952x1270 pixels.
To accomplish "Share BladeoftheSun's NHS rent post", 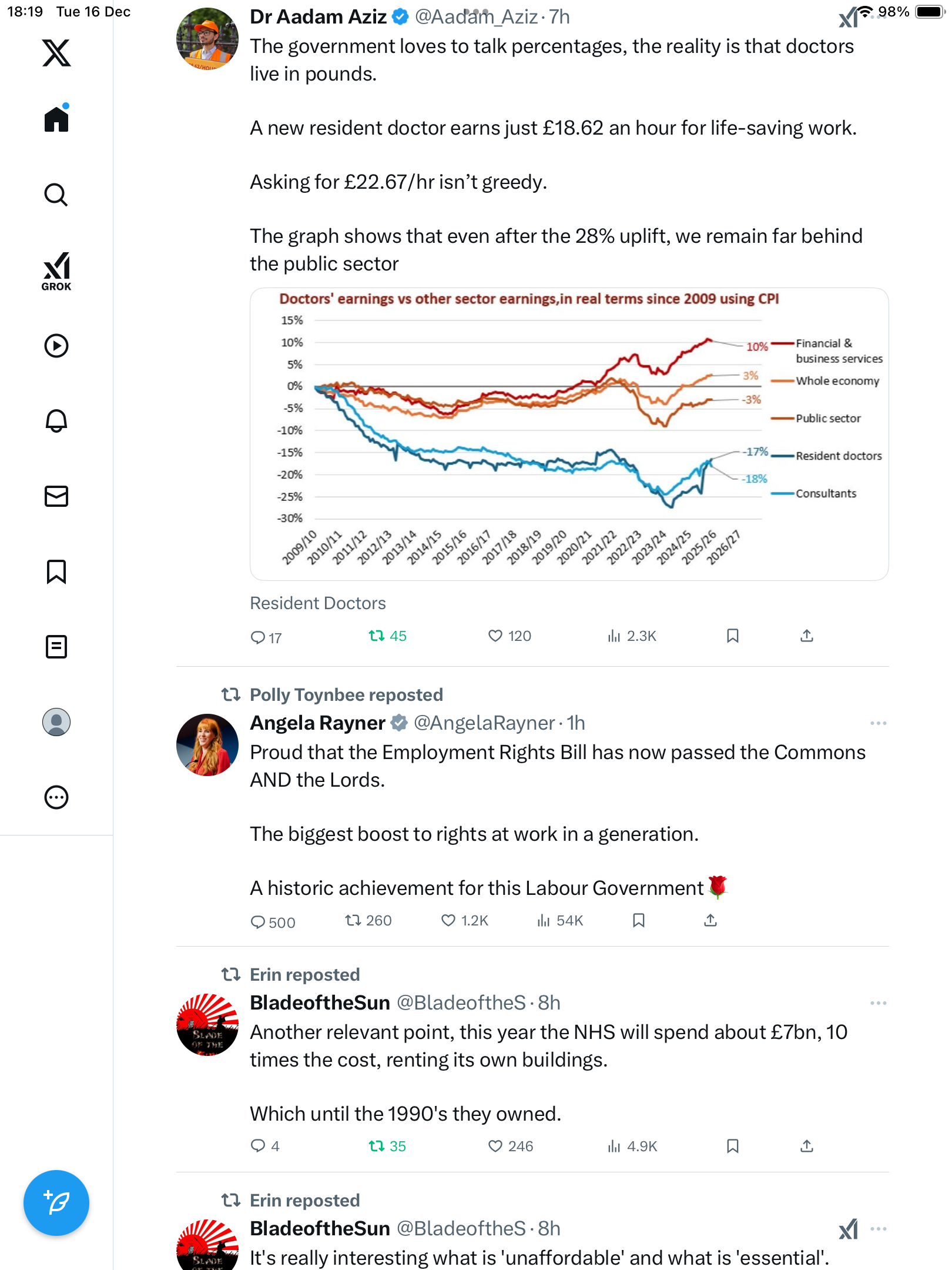I will [x=807, y=1146].
